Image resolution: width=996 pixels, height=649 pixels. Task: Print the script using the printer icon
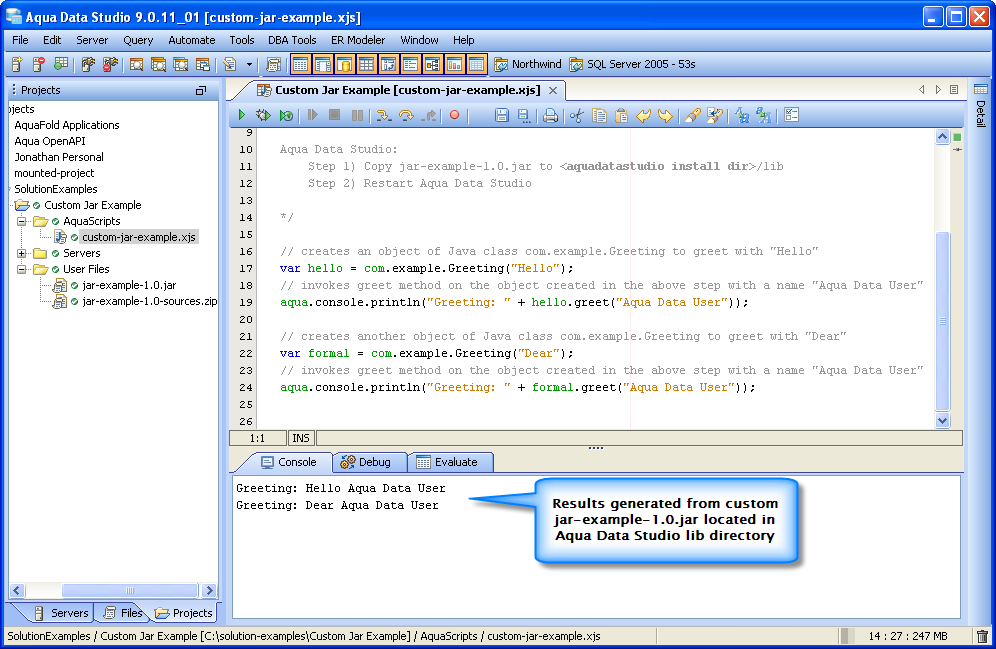(551, 115)
